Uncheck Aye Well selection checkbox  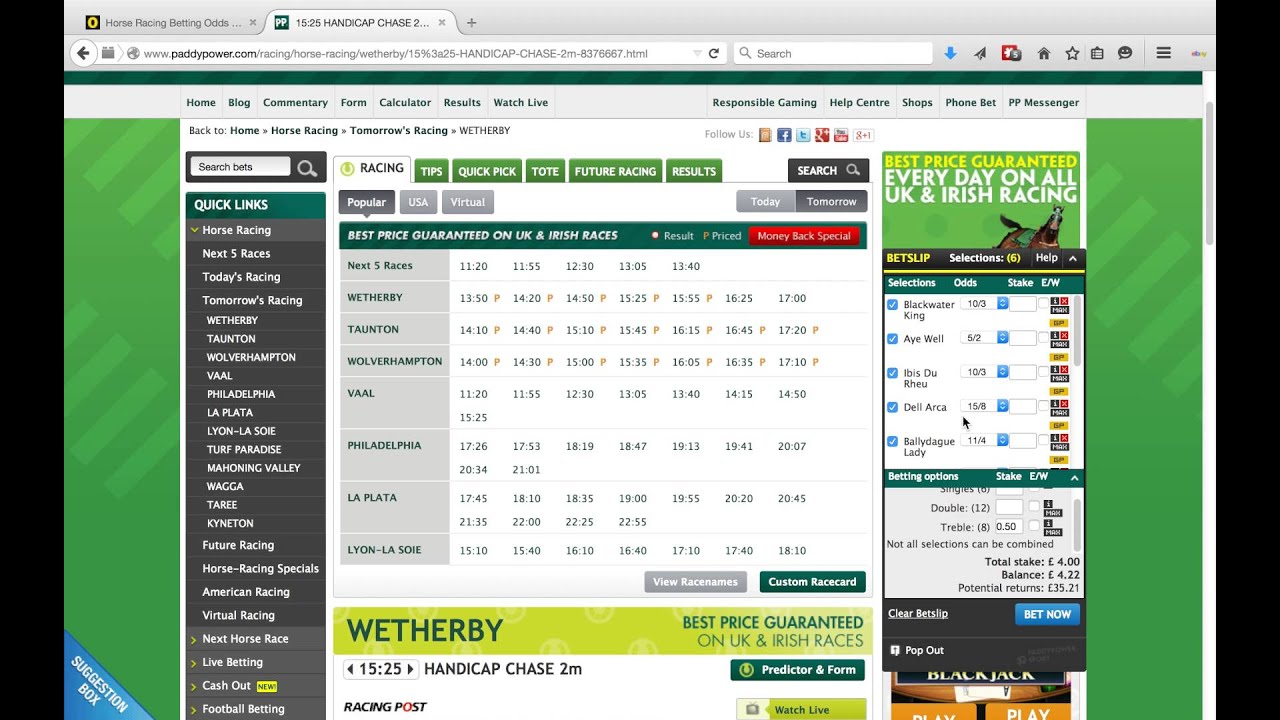coord(892,339)
